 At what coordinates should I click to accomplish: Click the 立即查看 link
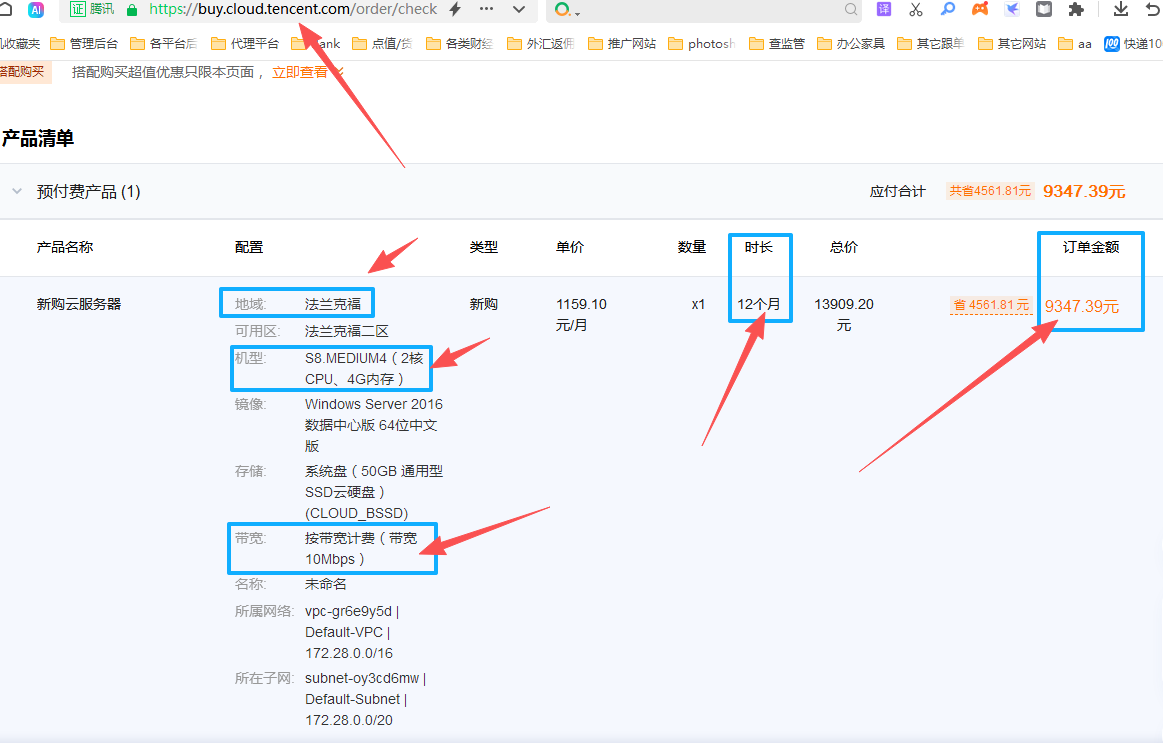tap(300, 72)
